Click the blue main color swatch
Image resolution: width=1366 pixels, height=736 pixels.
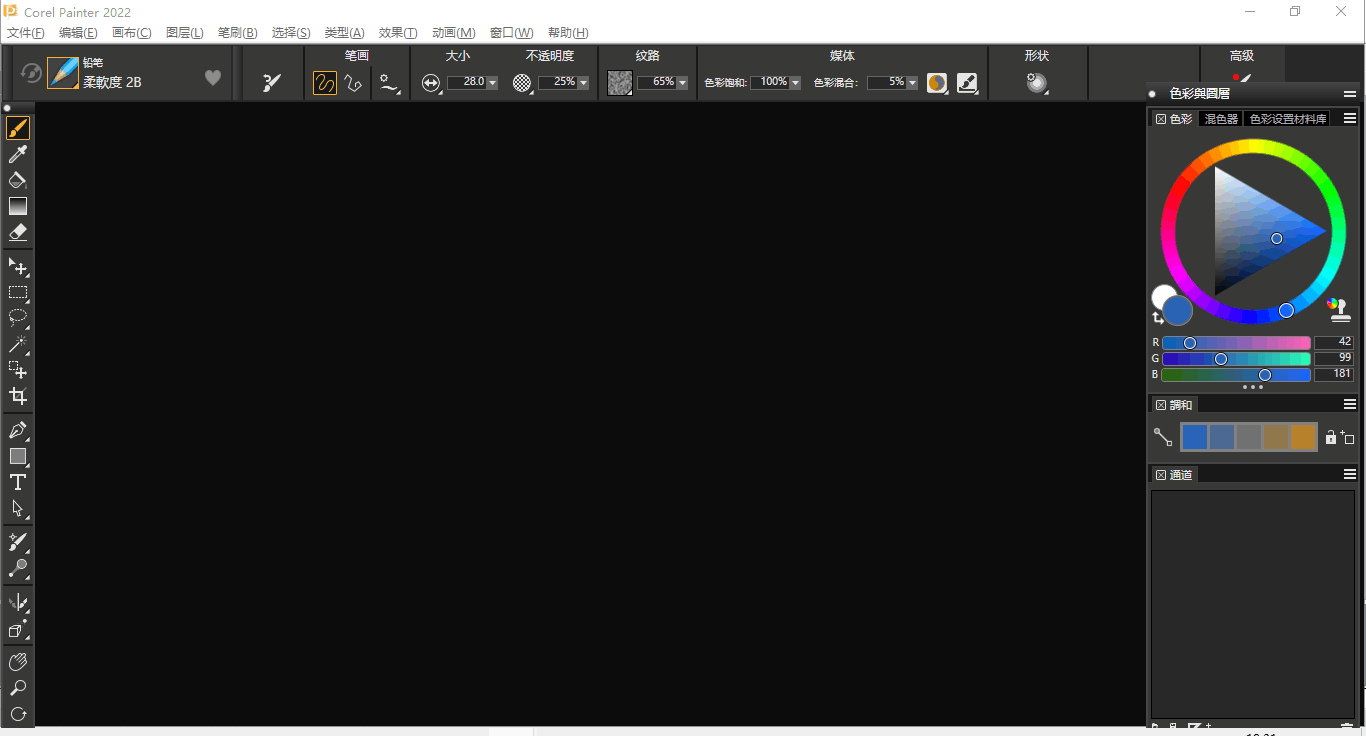coord(1178,311)
